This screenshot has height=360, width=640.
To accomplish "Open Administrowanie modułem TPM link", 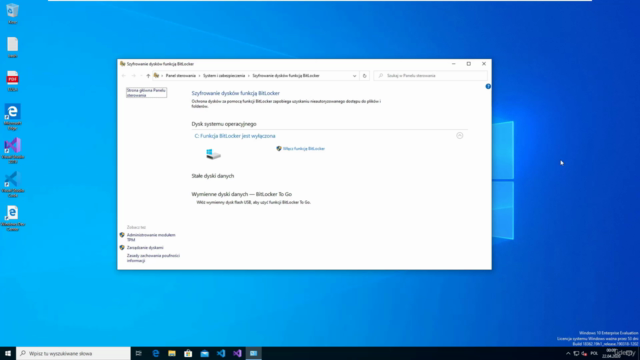I will tap(151, 237).
